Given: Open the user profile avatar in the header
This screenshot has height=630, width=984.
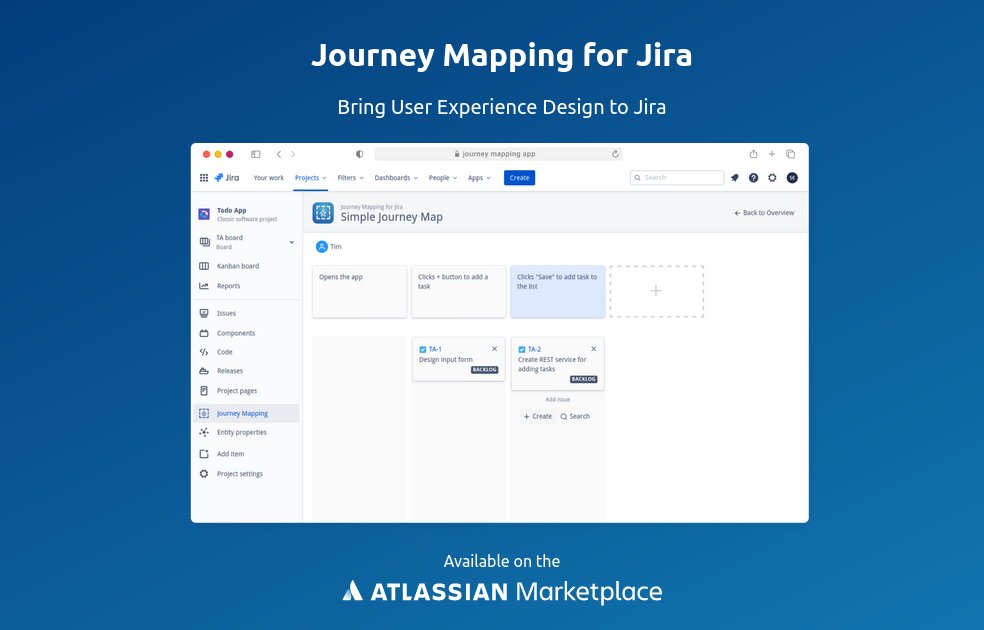Looking at the screenshot, I should point(792,178).
